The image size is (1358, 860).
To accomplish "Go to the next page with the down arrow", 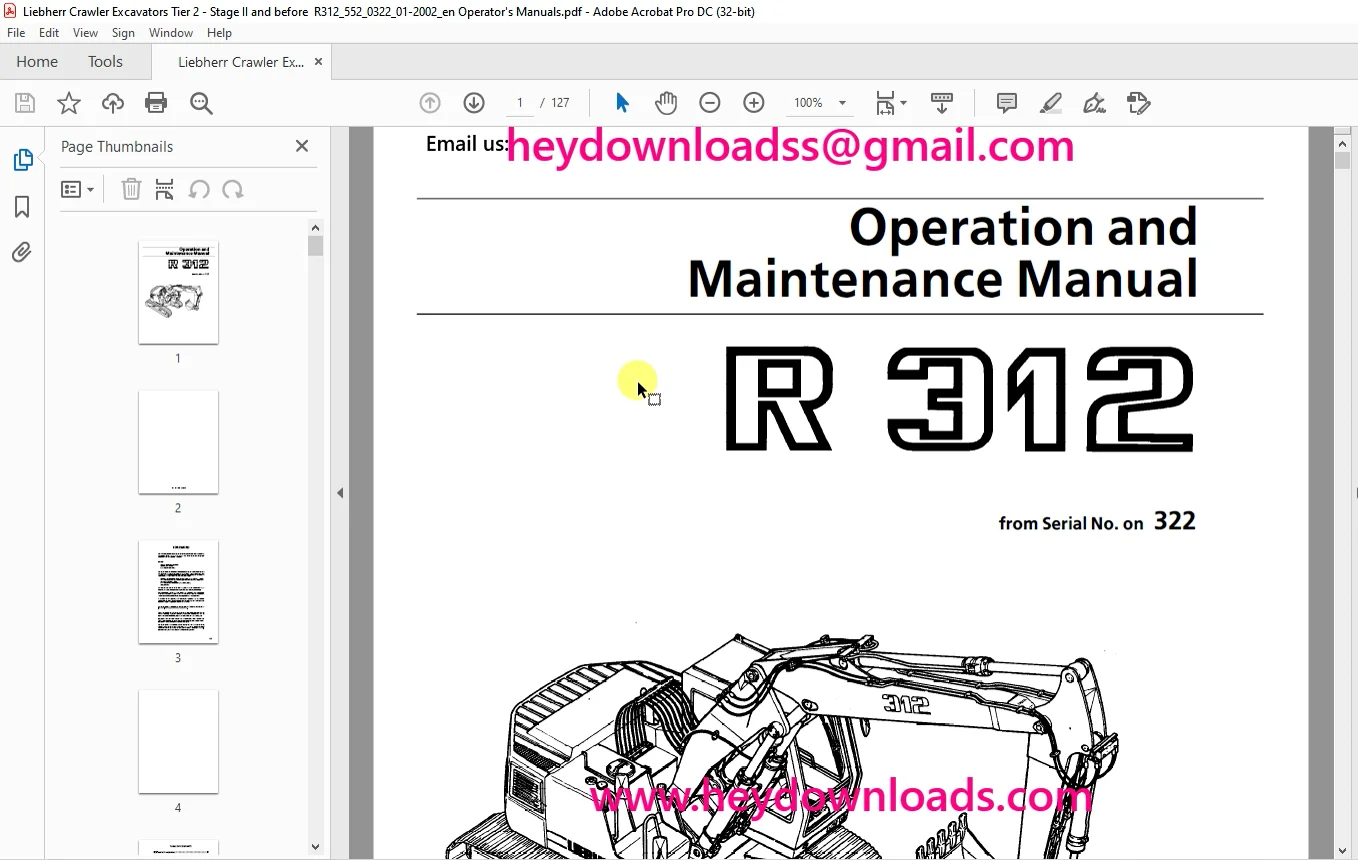I will click(474, 103).
